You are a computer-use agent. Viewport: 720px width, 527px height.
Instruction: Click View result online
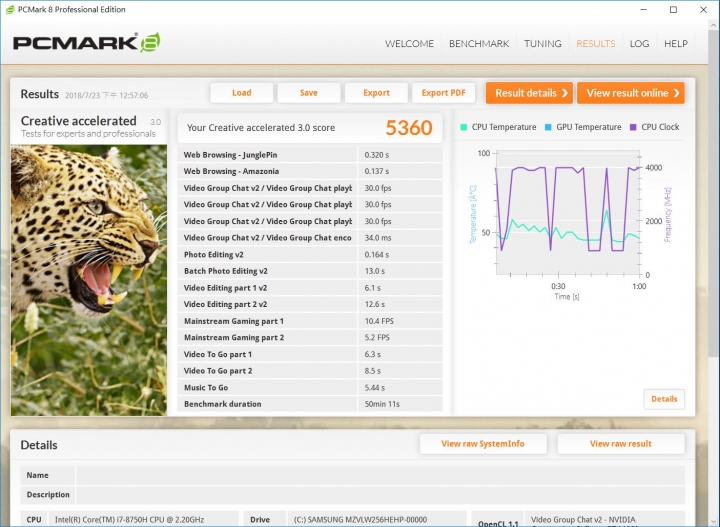point(631,93)
